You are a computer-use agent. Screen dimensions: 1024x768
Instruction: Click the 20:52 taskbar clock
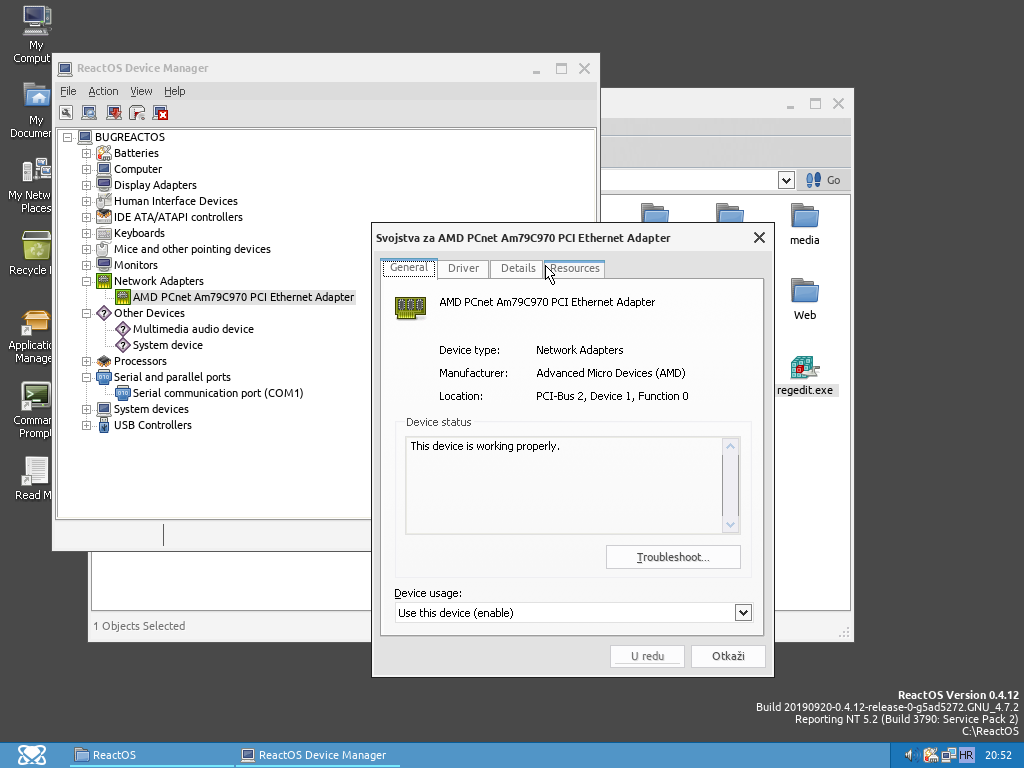click(998, 756)
